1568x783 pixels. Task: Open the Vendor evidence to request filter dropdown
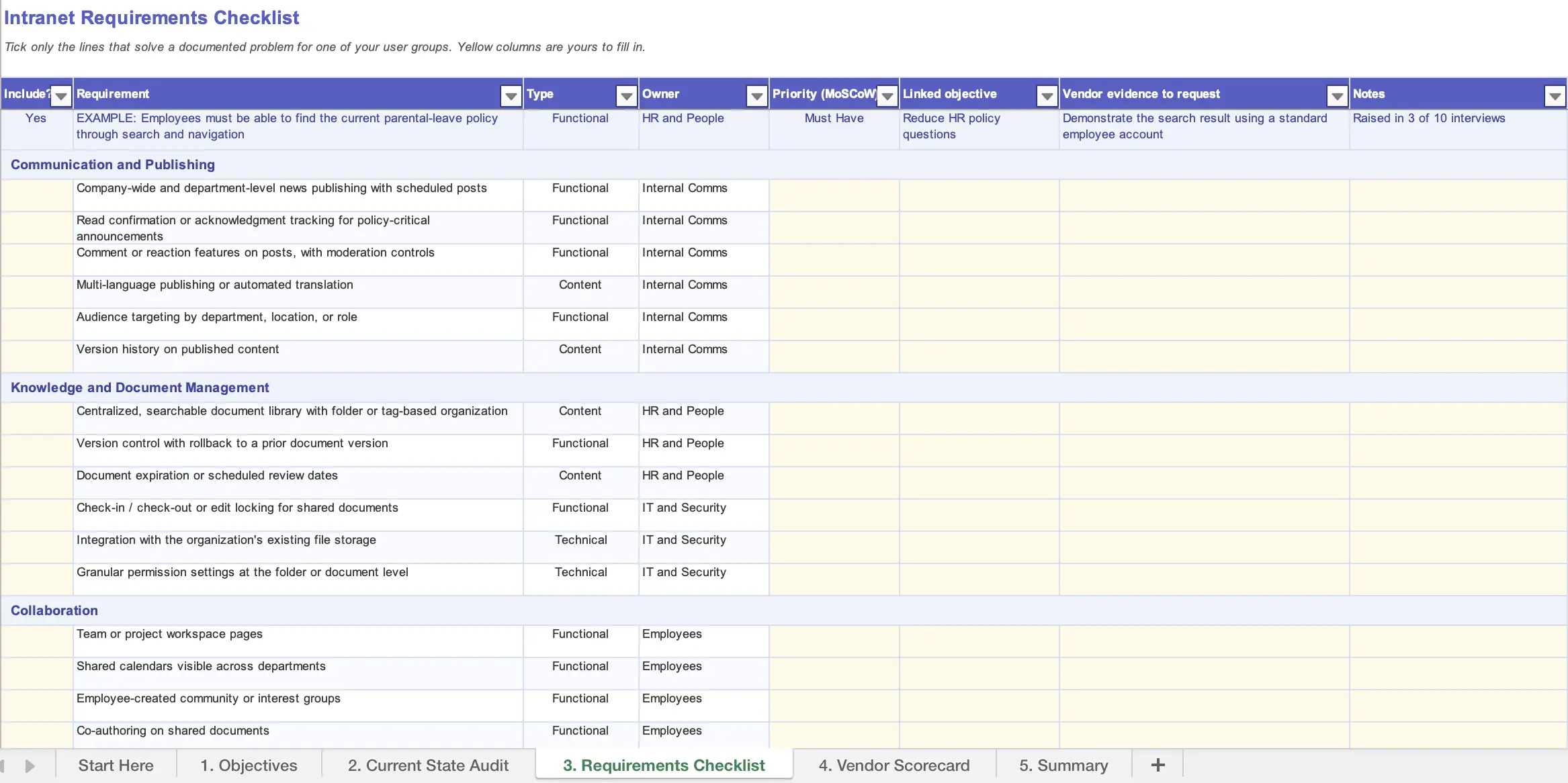pos(1338,96)
